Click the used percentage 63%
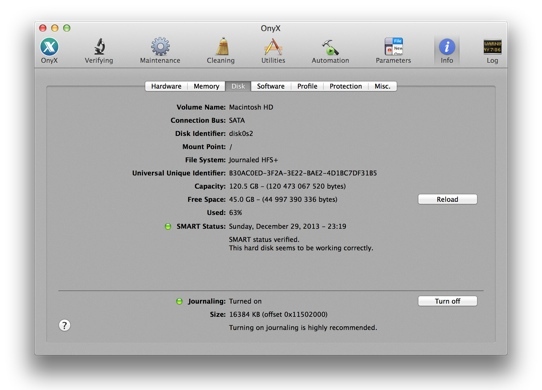Screen dimensions: 542x390 tap(235, 212)
